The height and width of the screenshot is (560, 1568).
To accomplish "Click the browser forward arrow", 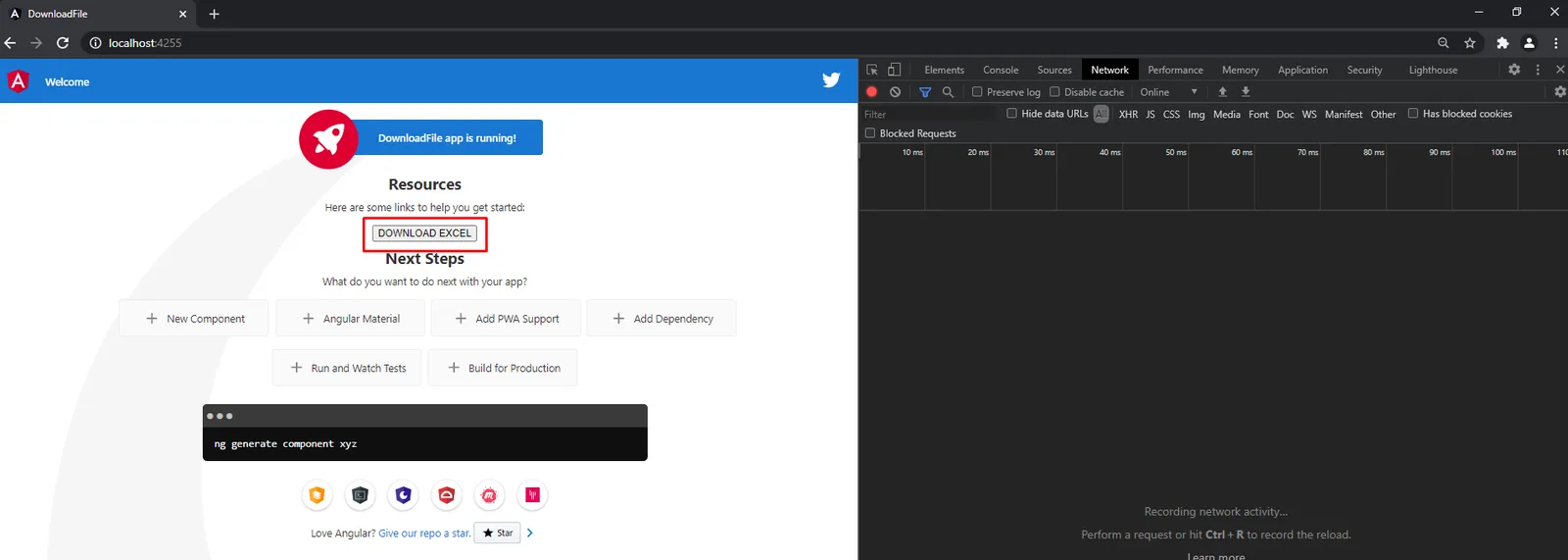I will [36, 43].
